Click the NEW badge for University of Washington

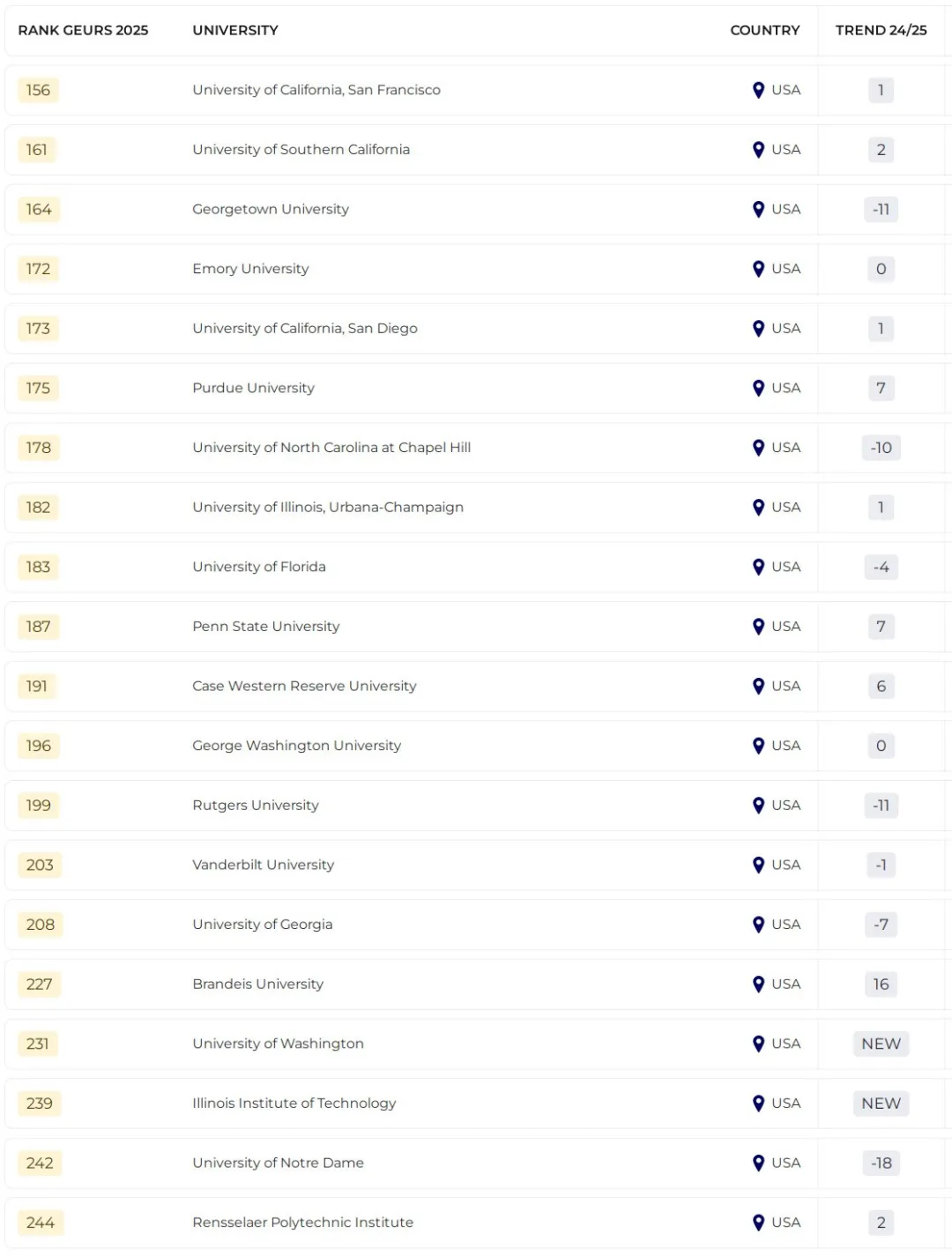coord(881,1044)
